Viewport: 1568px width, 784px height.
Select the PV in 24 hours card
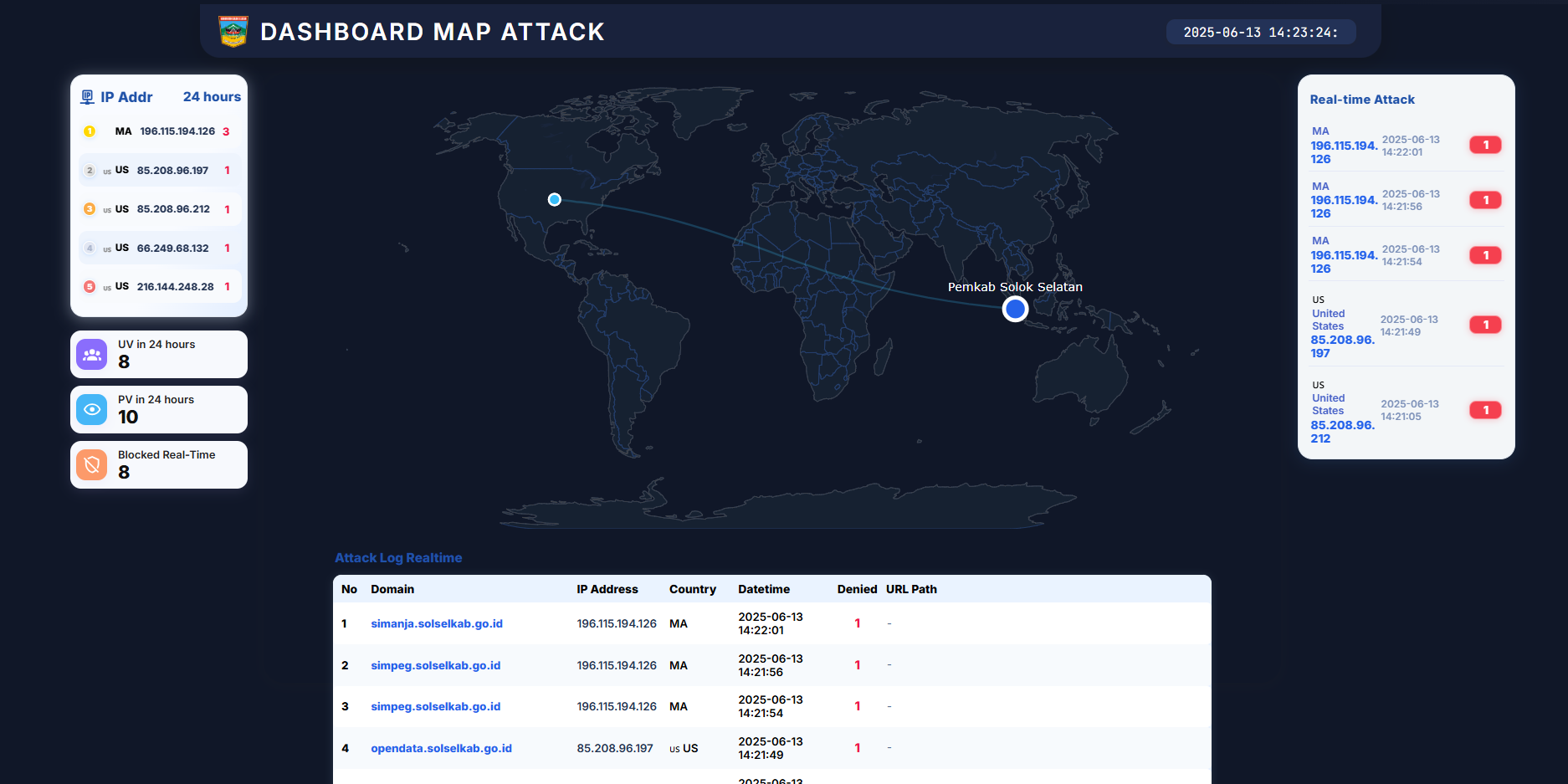pyautogui.click(x=159, y=409)
